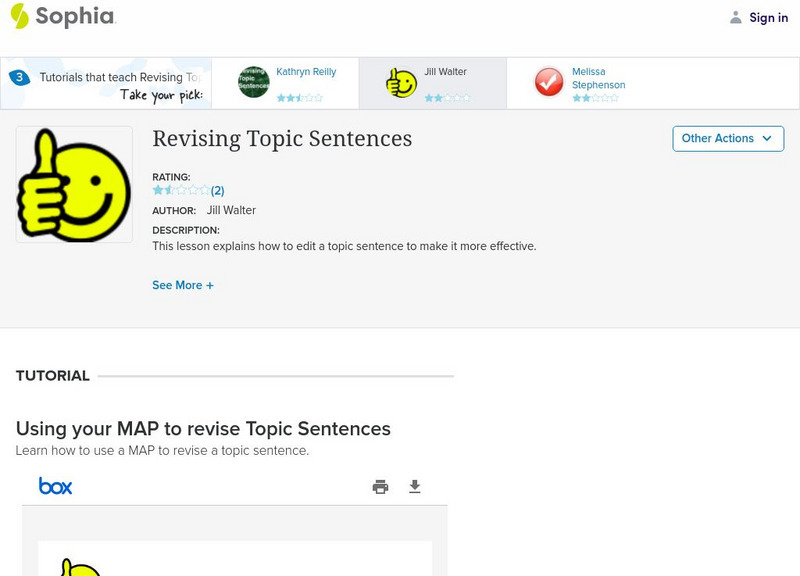Click the large thumbs-up smiley thumbnail
The height and width of the screenshot is (576, 800).
(x=74, y=184)
